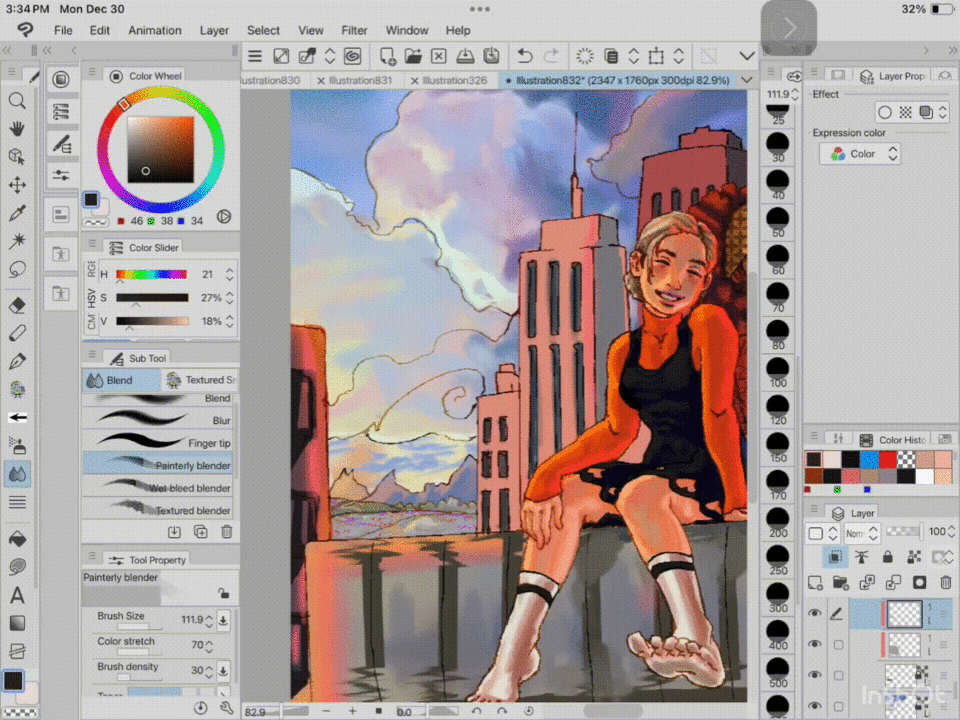Toggle Clip to Layer Below
The image size is (960, 720).
(x=833, y=558)
